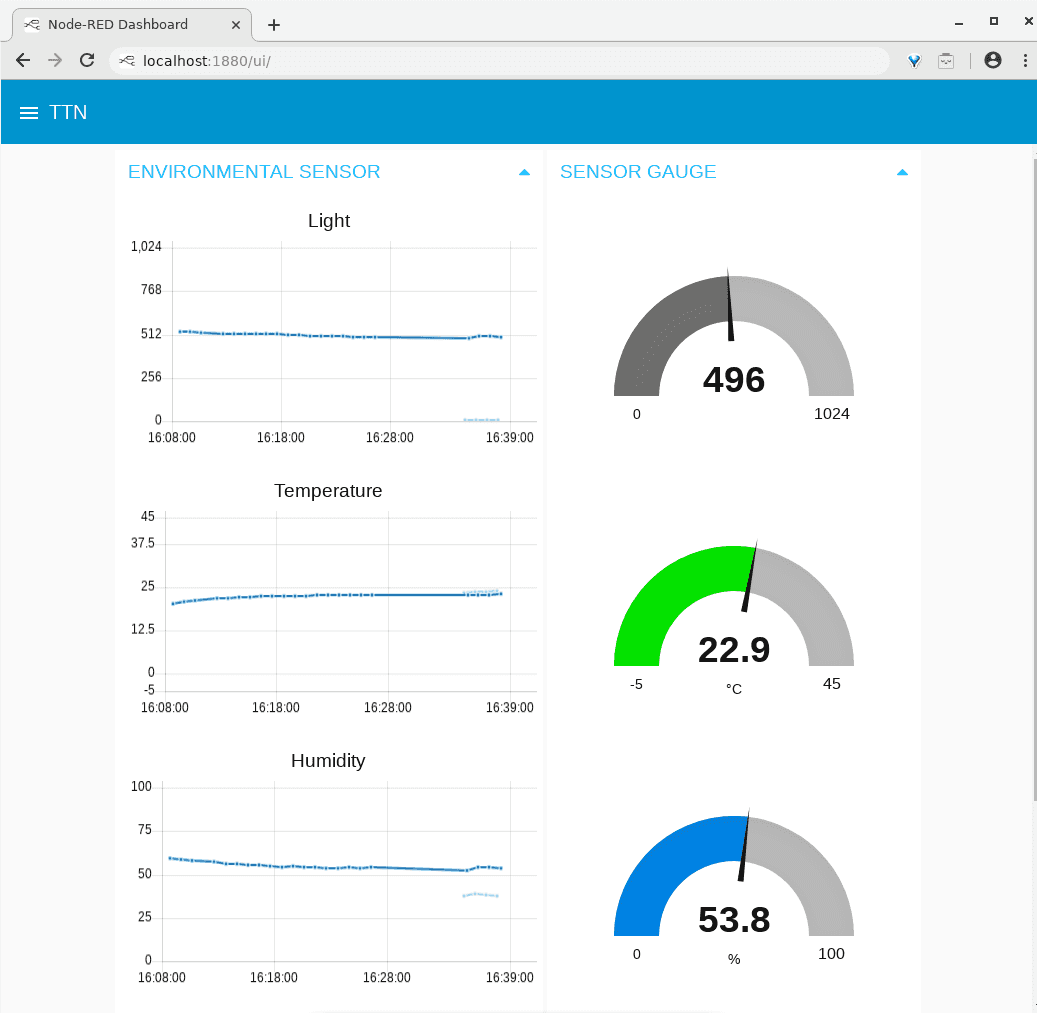Click the browser forward arrow
This screenshot has width=1037, height=1013.
pyautogui.click(x=55, y=60)
